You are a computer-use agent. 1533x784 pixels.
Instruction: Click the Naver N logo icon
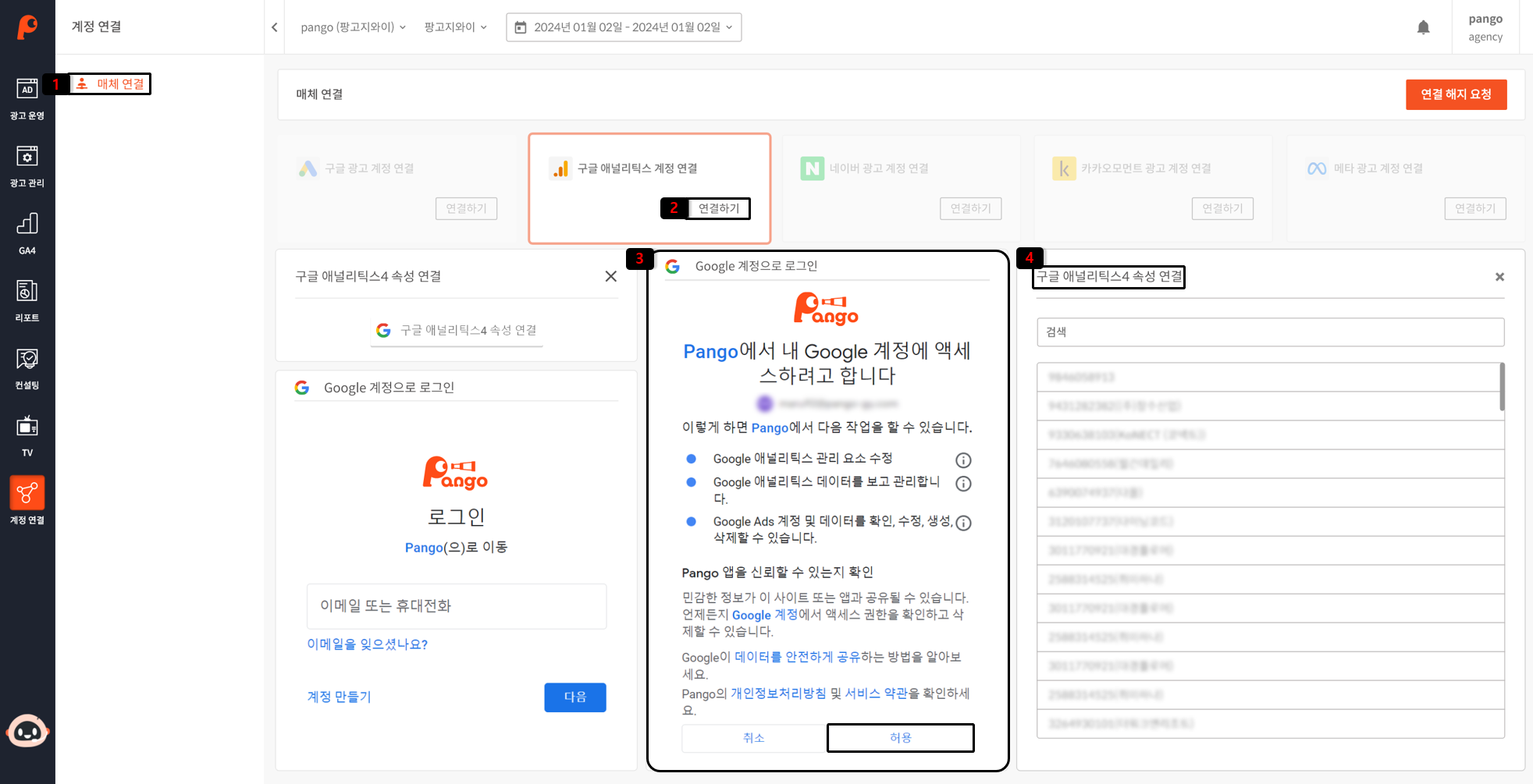[813, 169]
